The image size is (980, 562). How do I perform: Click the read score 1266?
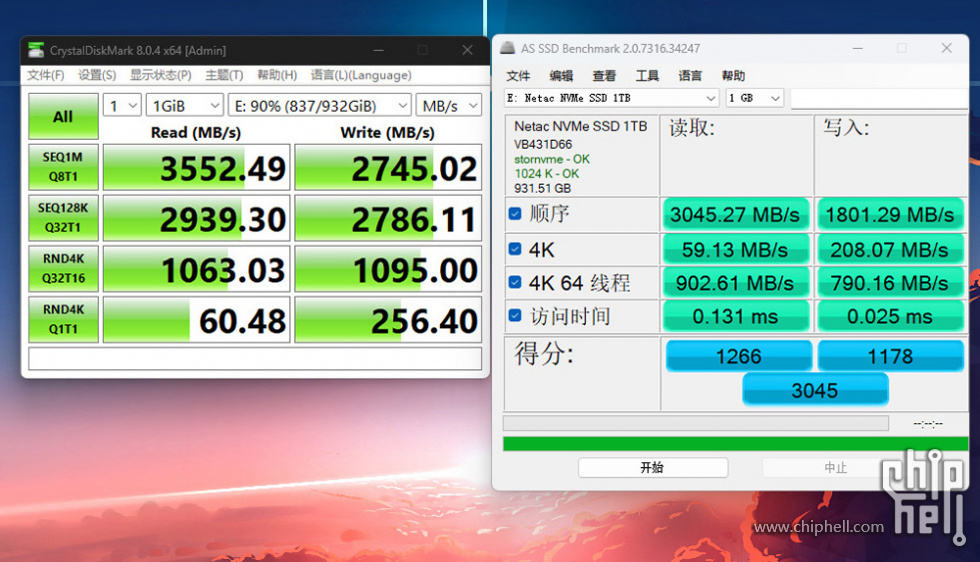coord(739,356)
